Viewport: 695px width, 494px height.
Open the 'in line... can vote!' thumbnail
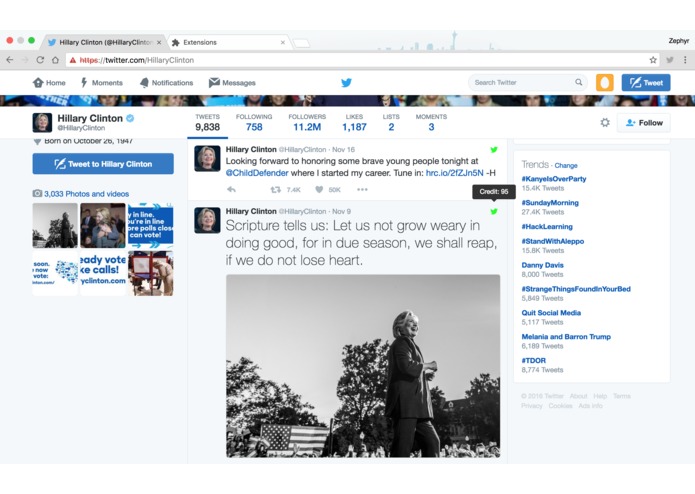coord(151,226)
